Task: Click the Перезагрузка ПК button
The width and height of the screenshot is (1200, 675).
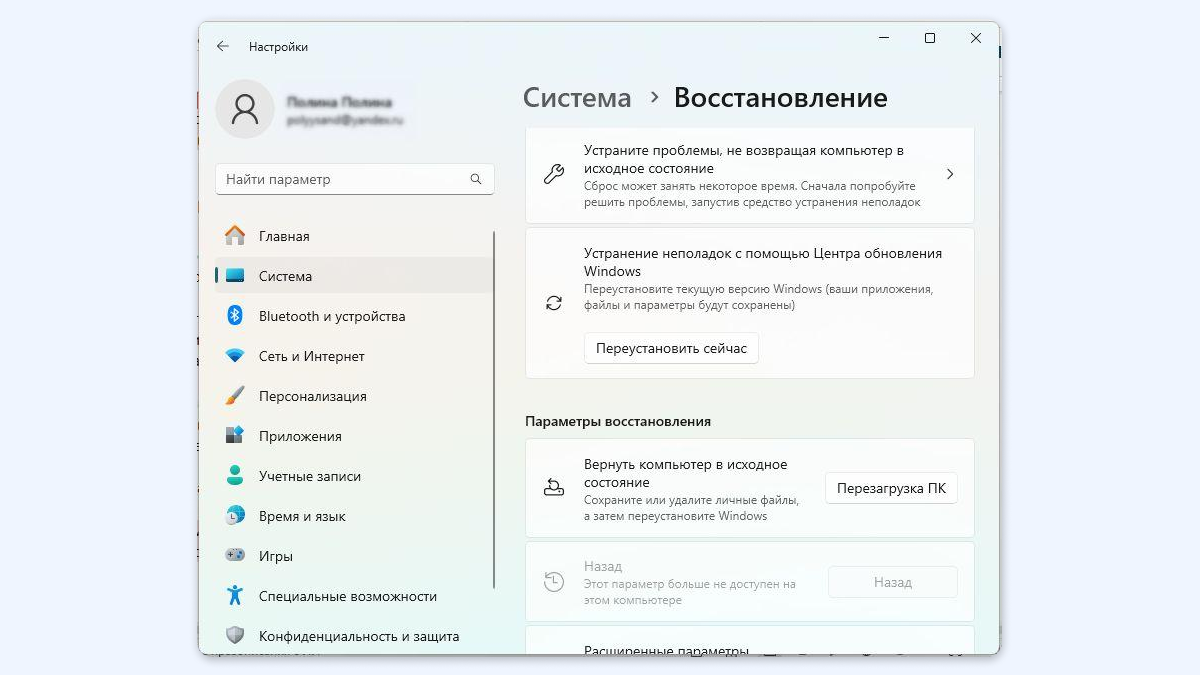Action: point(891,488)
